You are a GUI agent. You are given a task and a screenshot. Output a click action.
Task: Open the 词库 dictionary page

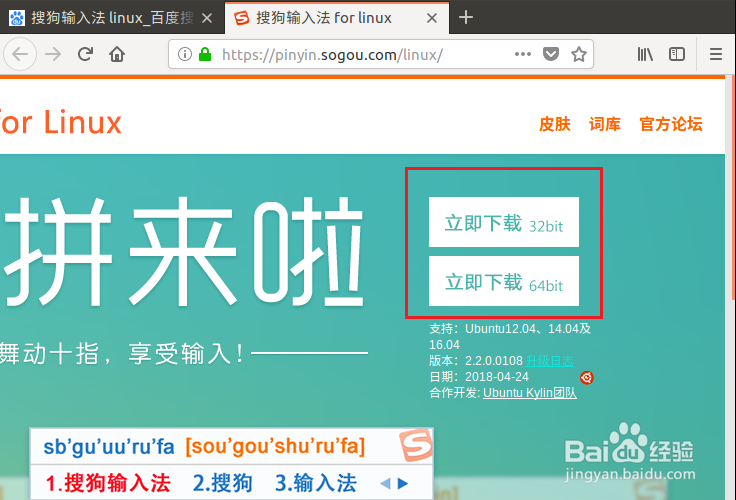point(605,124)
